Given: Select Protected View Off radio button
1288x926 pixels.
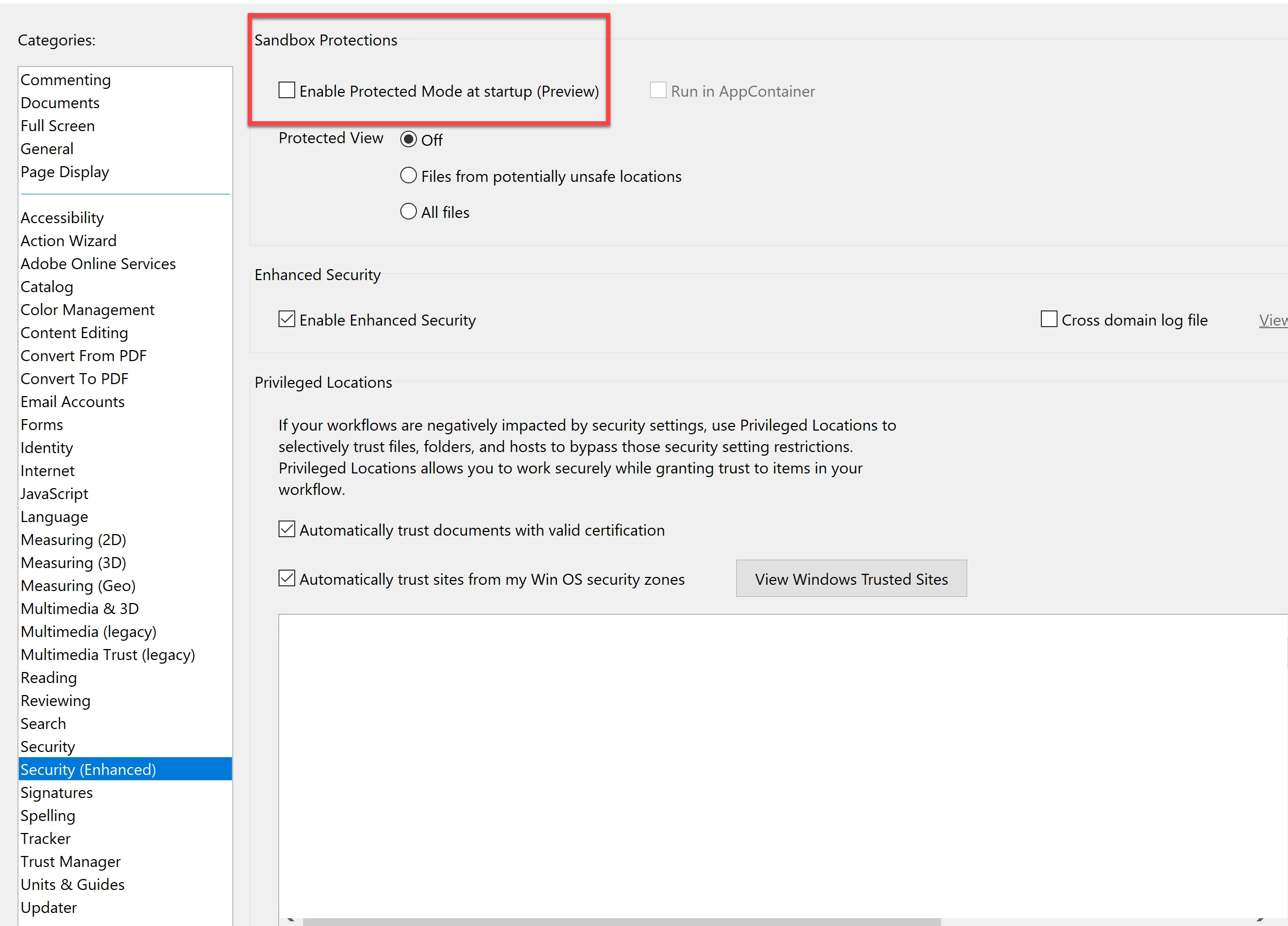Looking at the screenshot, I should 408,139.
